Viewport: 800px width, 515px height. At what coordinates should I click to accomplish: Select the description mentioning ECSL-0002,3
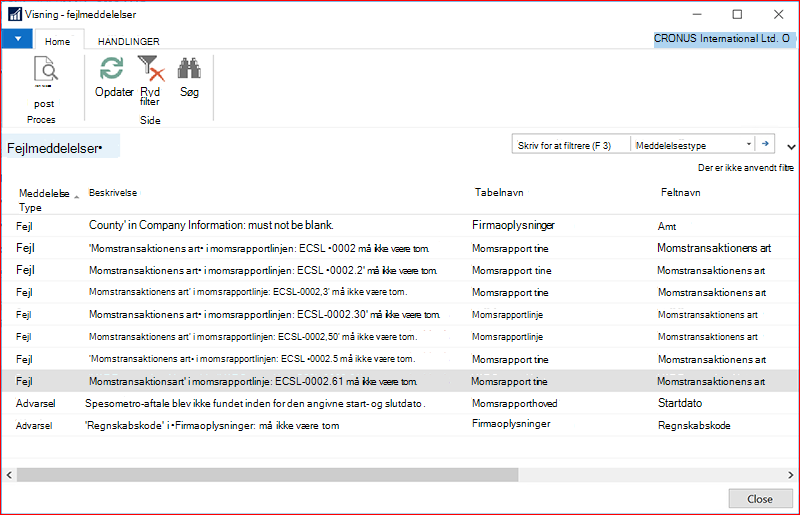click(247, 292)
